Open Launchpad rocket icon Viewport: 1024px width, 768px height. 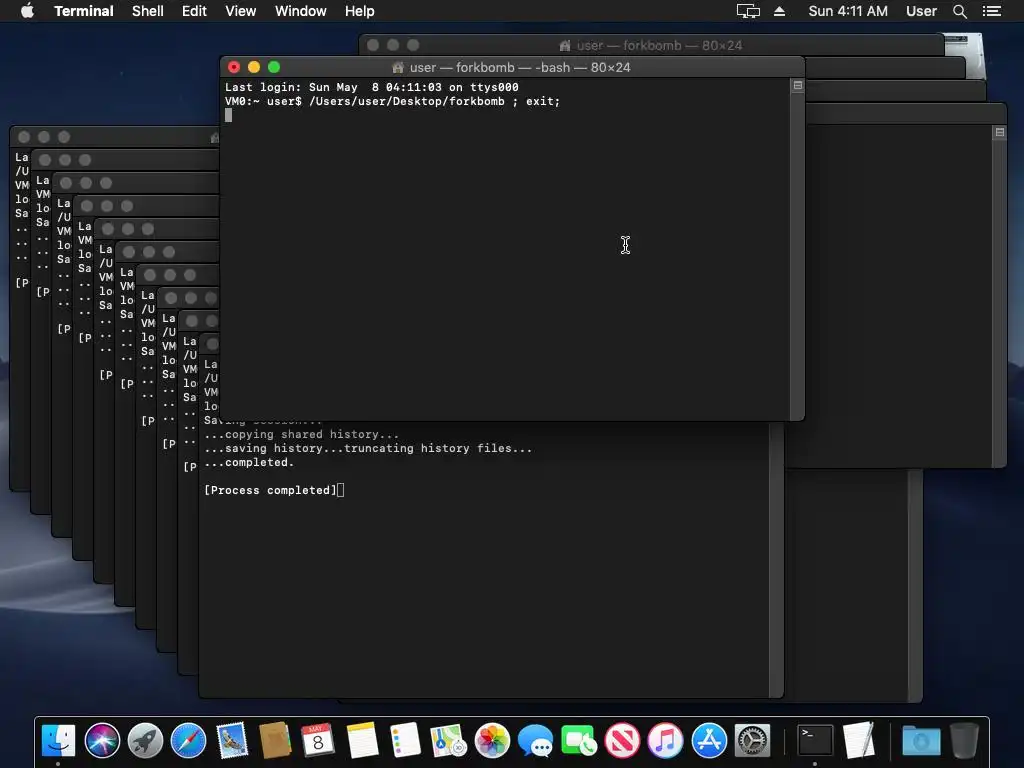pos(145,741)
